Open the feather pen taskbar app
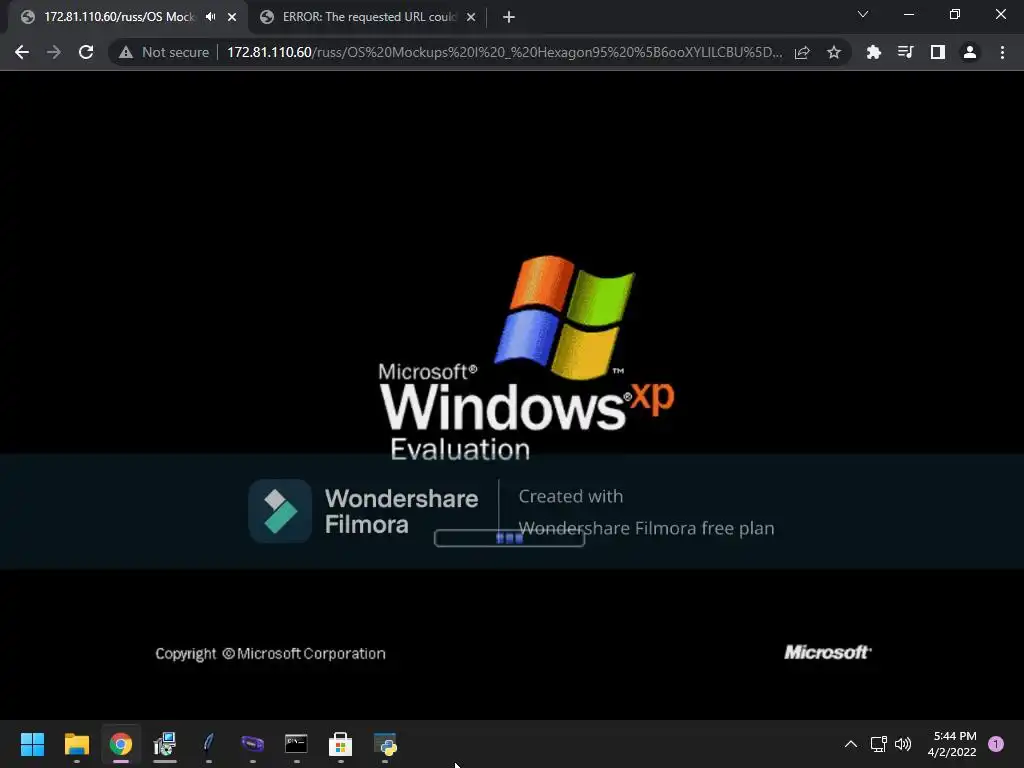 [208, 744]
